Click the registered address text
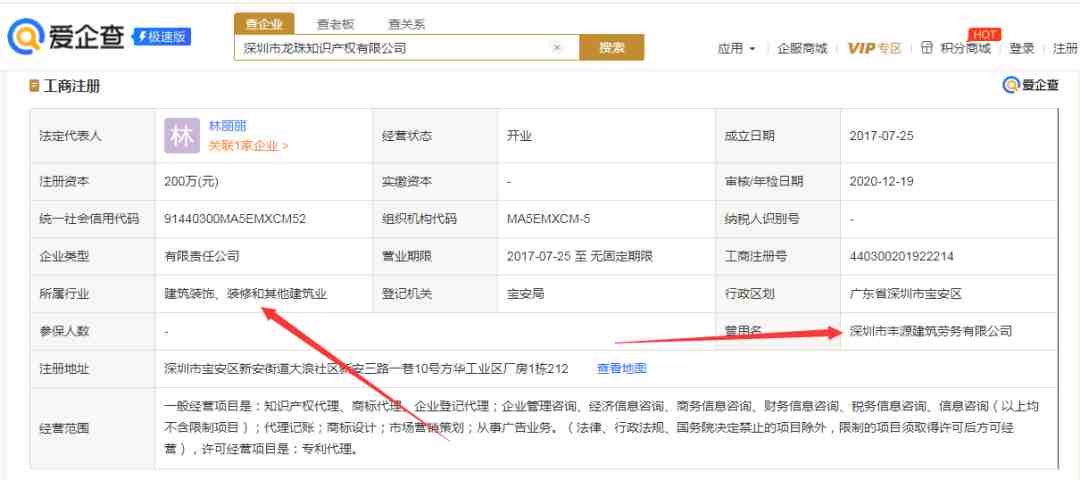The image size is (1080, 480). pos(366,368)
